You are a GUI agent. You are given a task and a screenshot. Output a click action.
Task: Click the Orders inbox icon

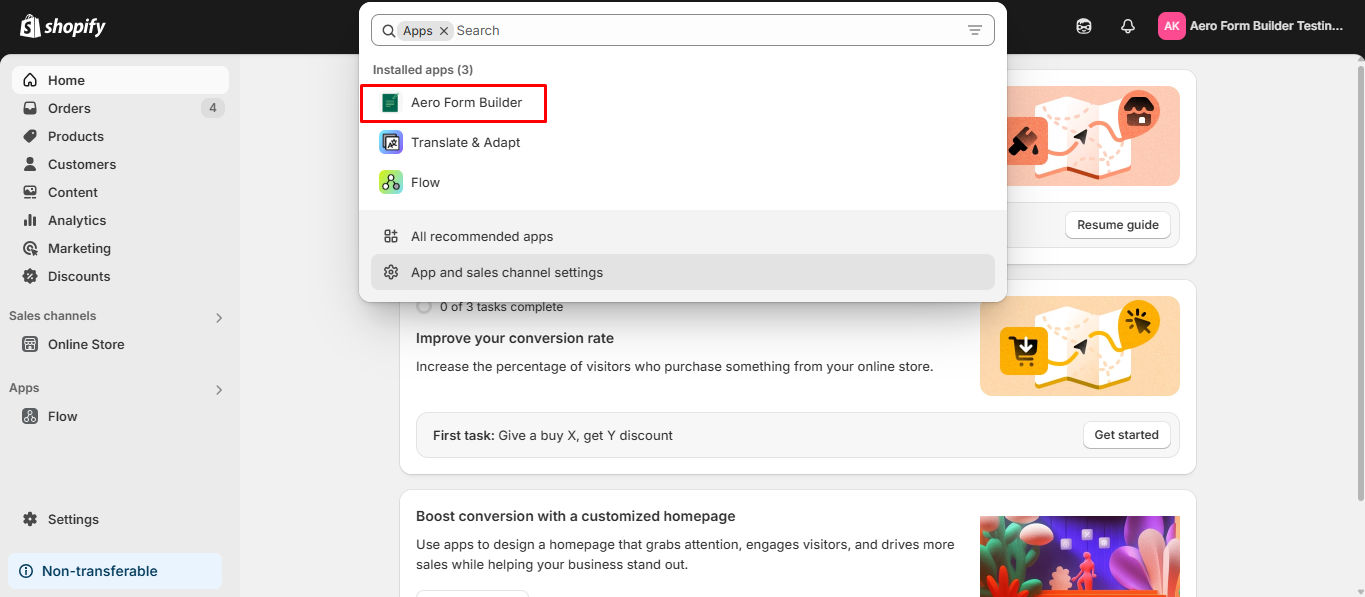[x=30, y=108]
